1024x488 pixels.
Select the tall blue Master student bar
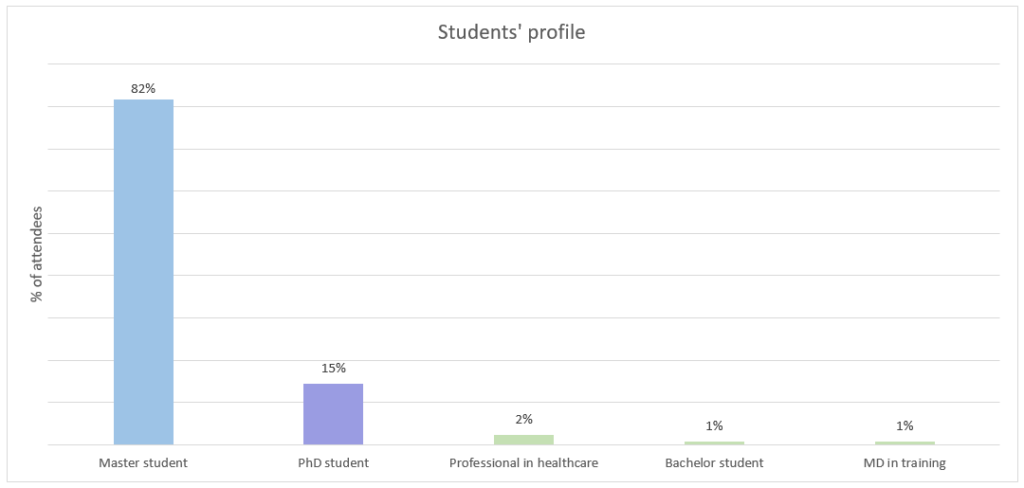pos(143,272)
